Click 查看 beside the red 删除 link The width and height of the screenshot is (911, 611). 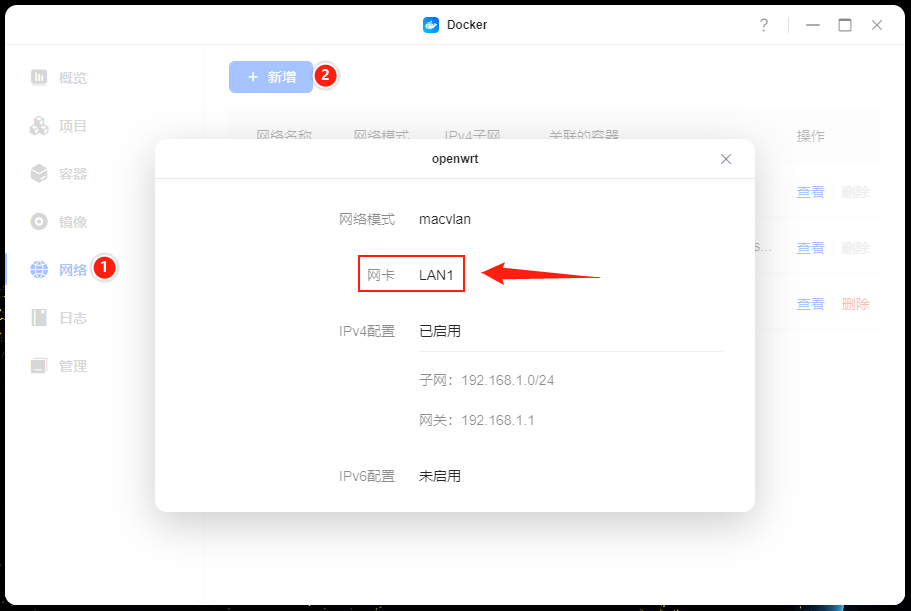[x=810, y=304]
